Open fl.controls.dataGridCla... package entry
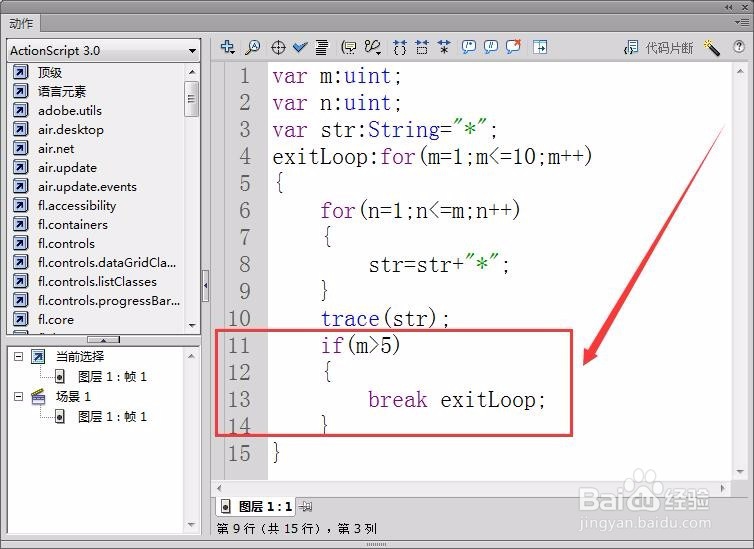Viewport: 754px width, 549px height. pos(107,262)
